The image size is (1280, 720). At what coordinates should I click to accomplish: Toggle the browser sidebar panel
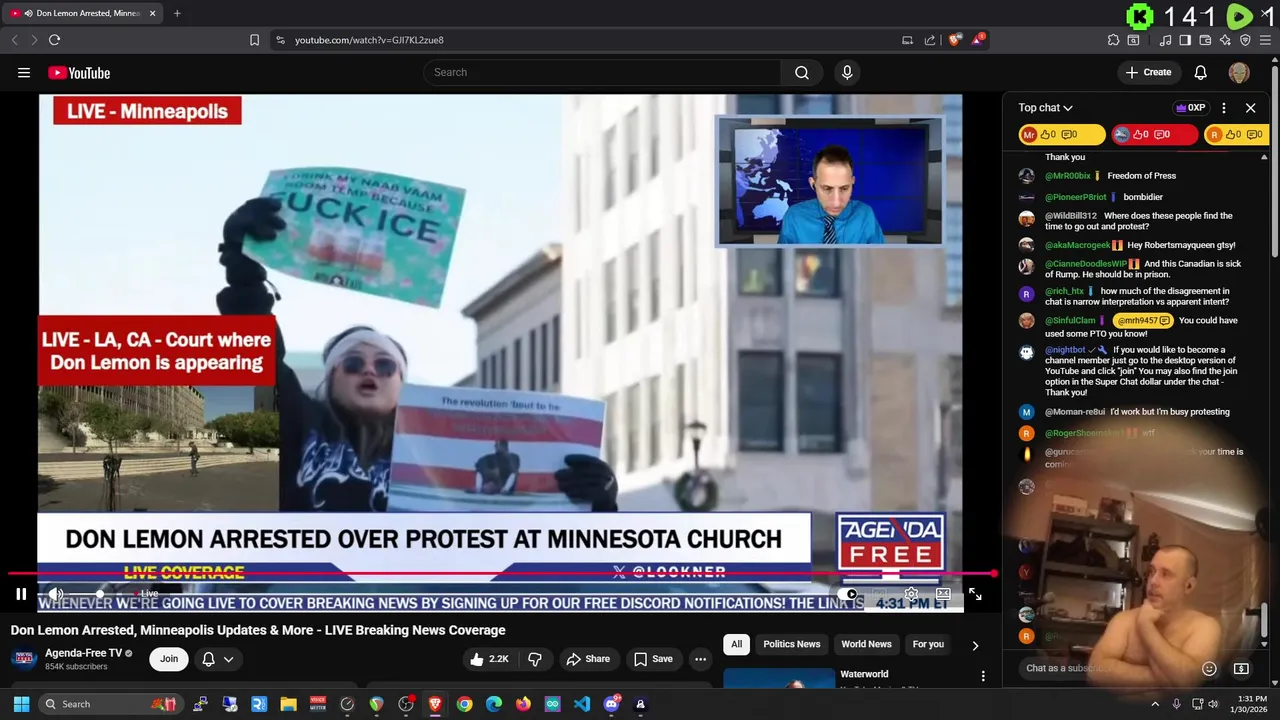tap(1185, 40)
